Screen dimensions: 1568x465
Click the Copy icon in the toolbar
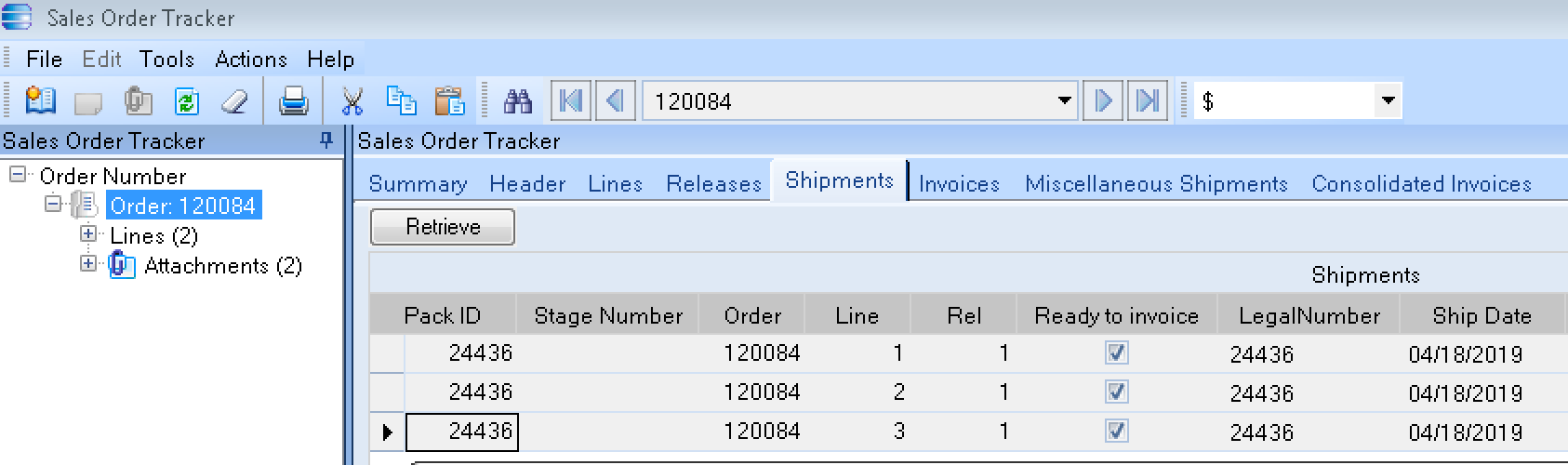pos(401,100)
